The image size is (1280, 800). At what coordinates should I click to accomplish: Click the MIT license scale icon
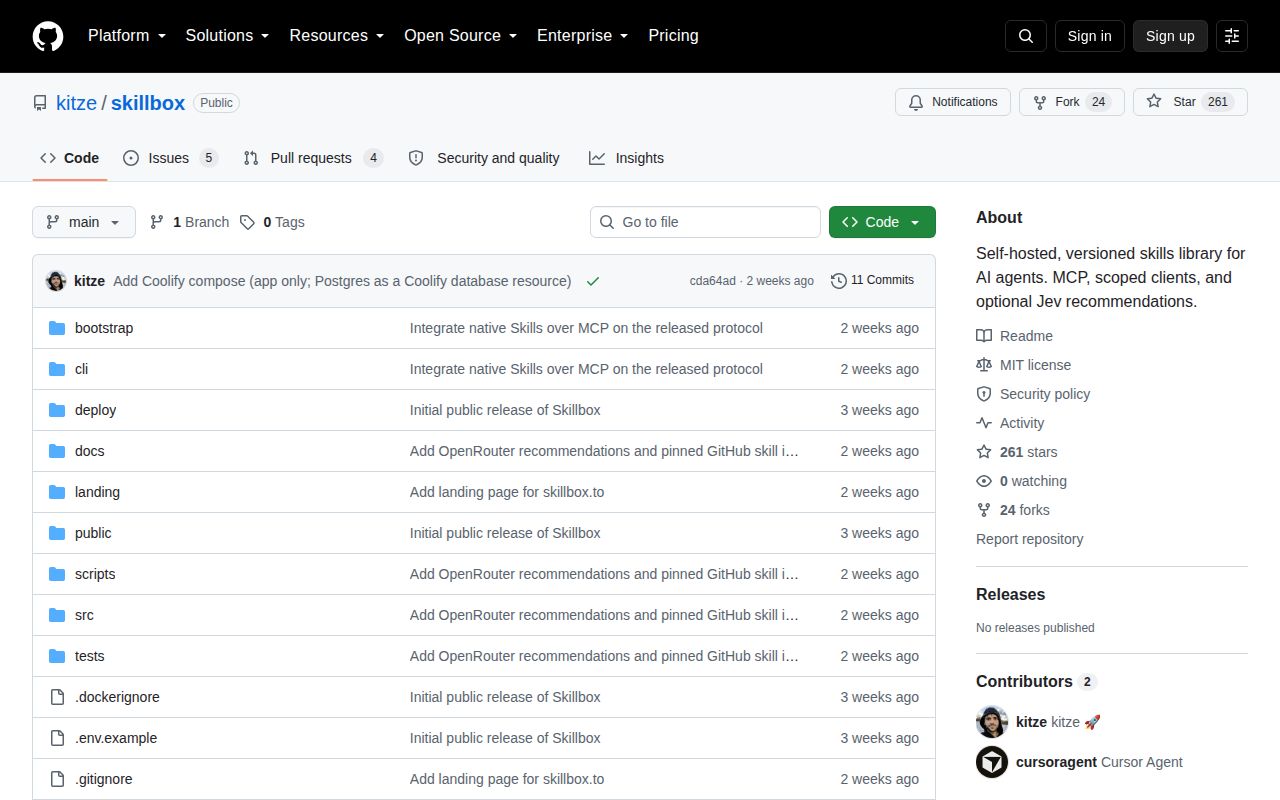click(984, 365)
